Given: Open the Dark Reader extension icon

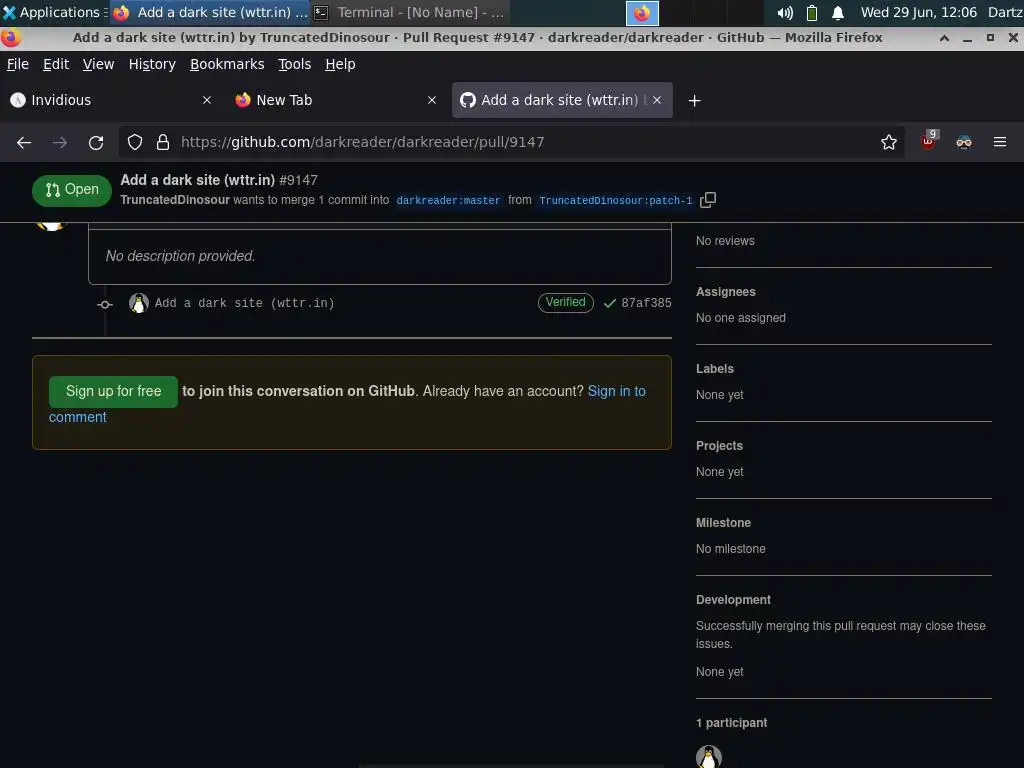Looking at the screenshot, I should point(964,142).
